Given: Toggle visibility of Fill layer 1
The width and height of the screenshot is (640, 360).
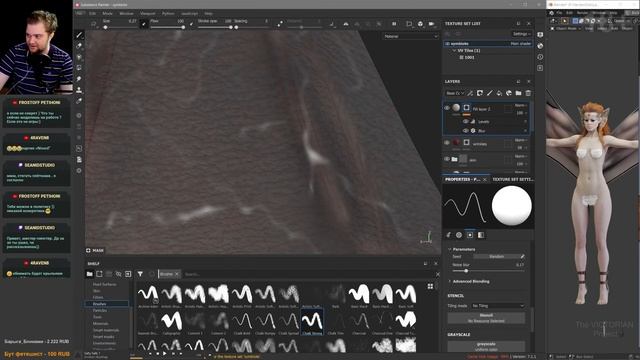Looking at the screenshot, I should [447, 108].
